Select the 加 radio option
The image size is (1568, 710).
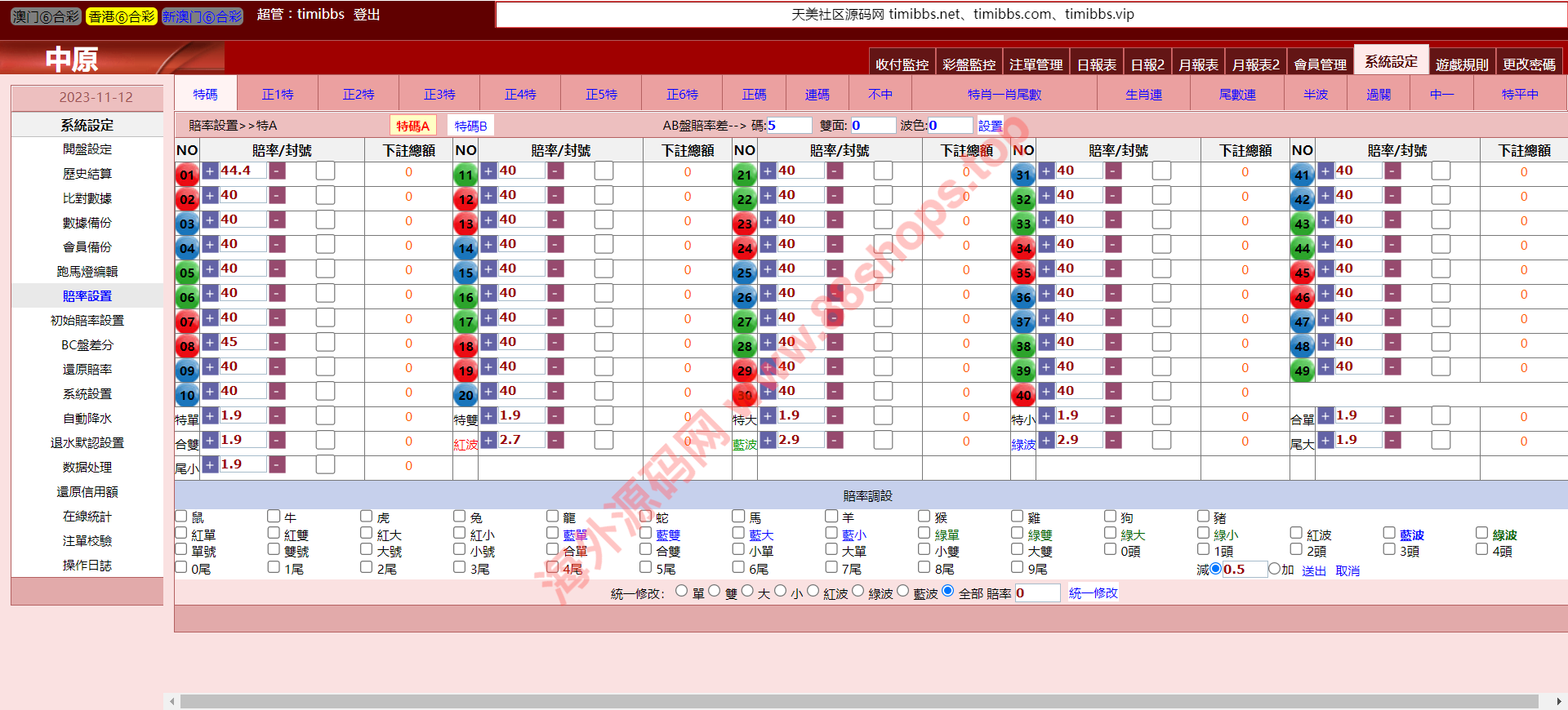tap(1274, 569)
